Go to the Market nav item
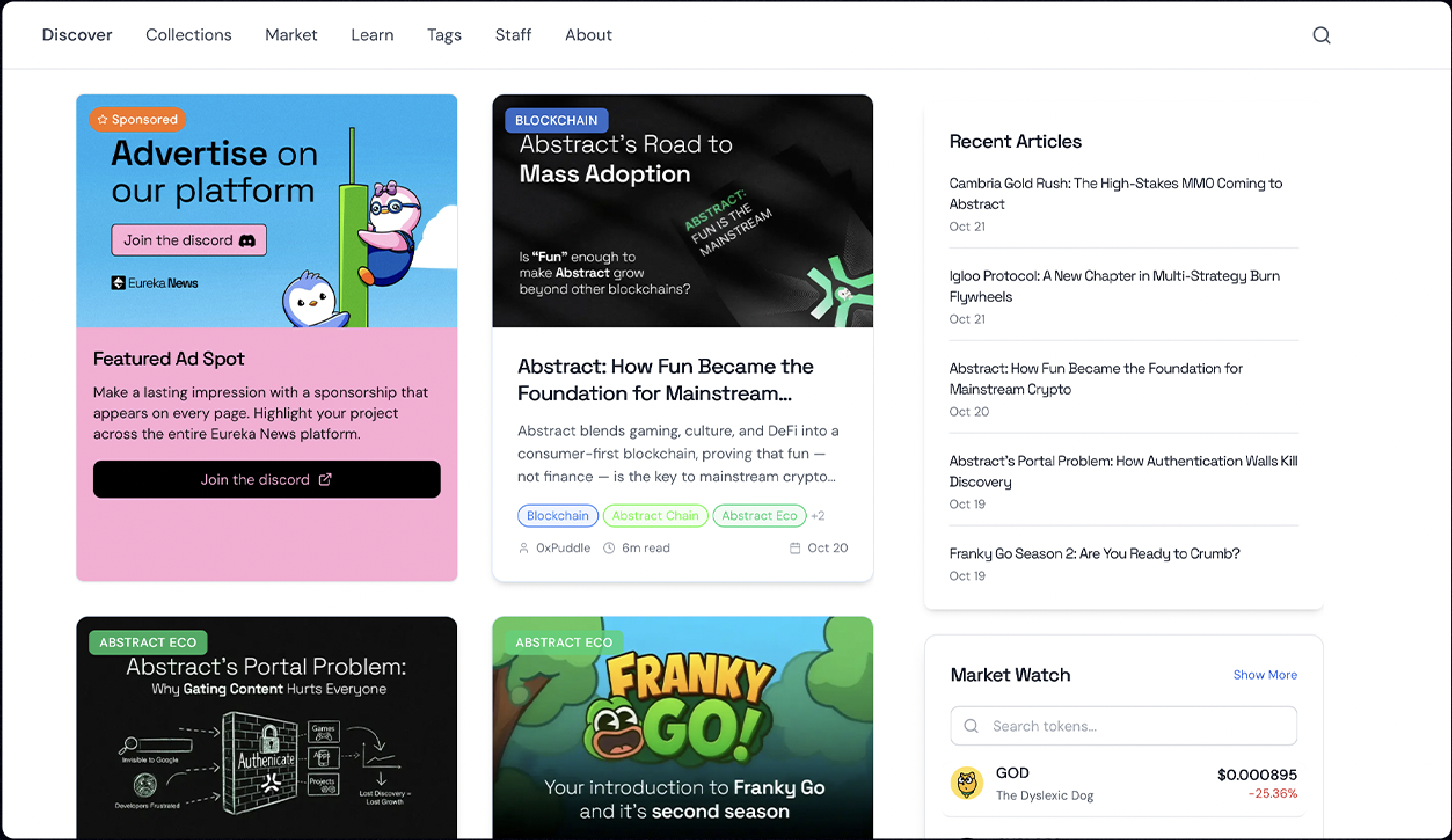The width and height of the screenshot is (1452, 840). pyautogui.click(x=291, y=35)
